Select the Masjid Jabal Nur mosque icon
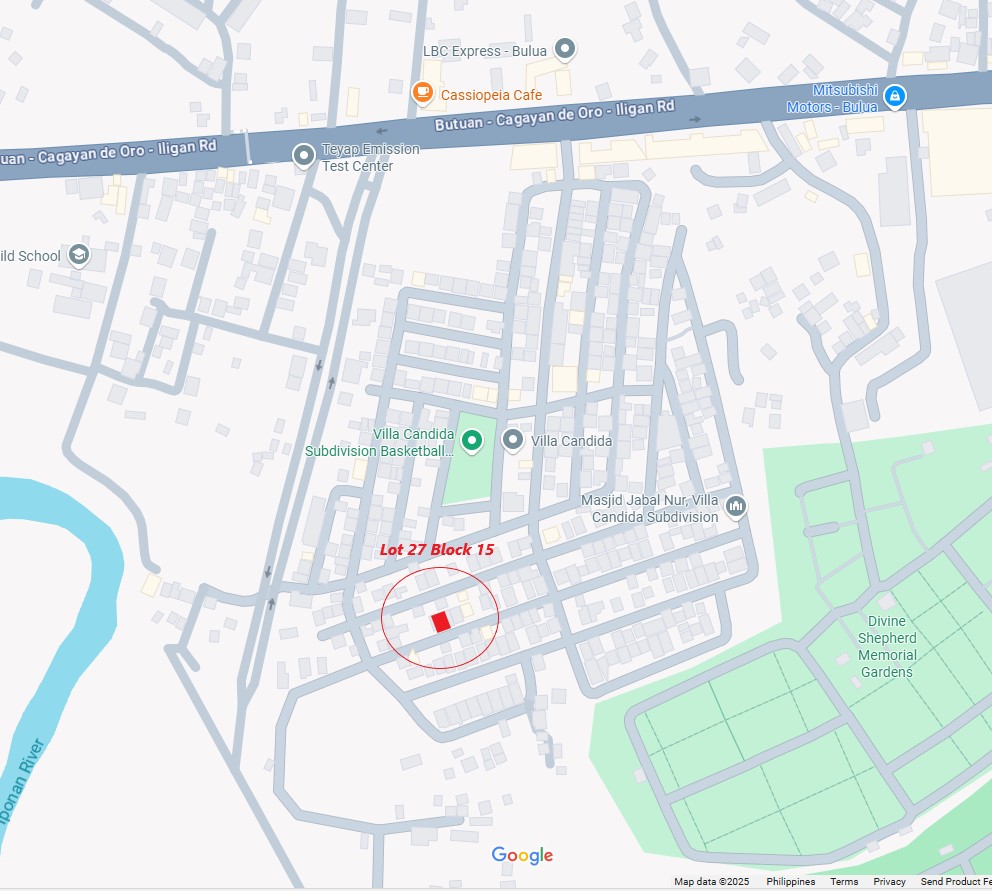This screenshot has height=891, width=992. coord(736,506)
